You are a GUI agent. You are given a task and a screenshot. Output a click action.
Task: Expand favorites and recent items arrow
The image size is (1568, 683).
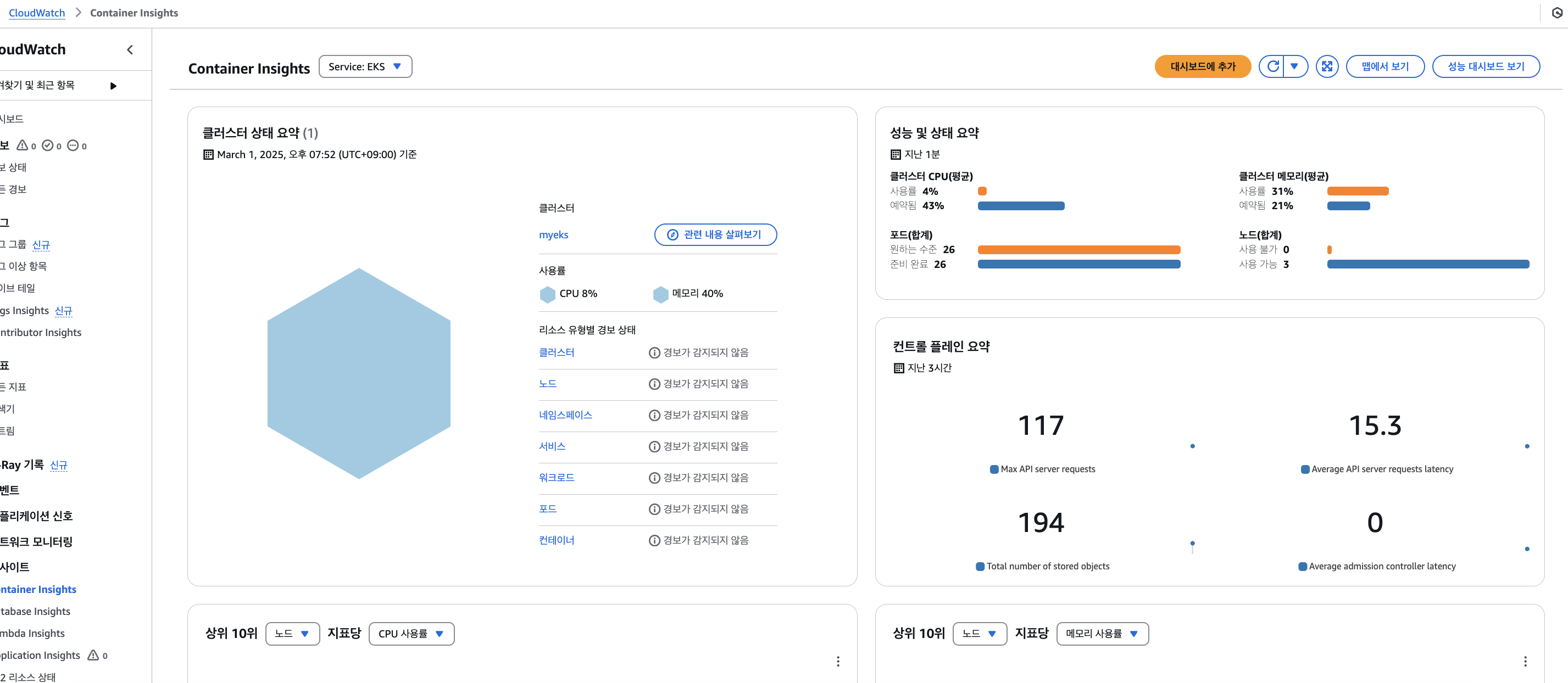pos(113,86)
